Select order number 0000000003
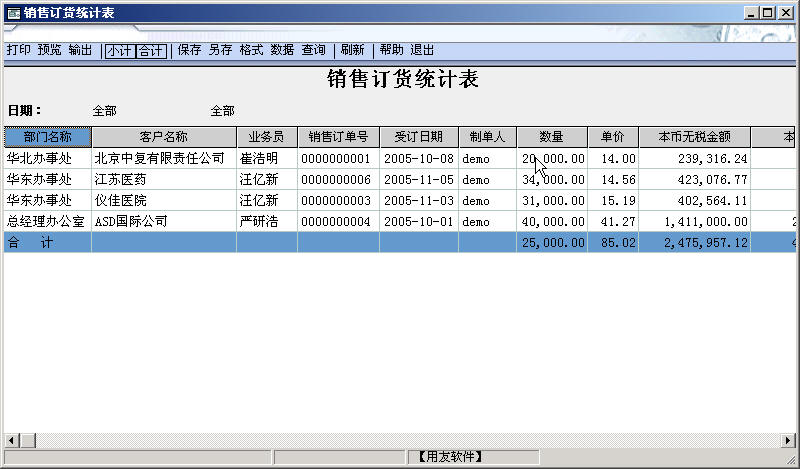The width and height of the screenshot is (800, 469). (338, 201)
